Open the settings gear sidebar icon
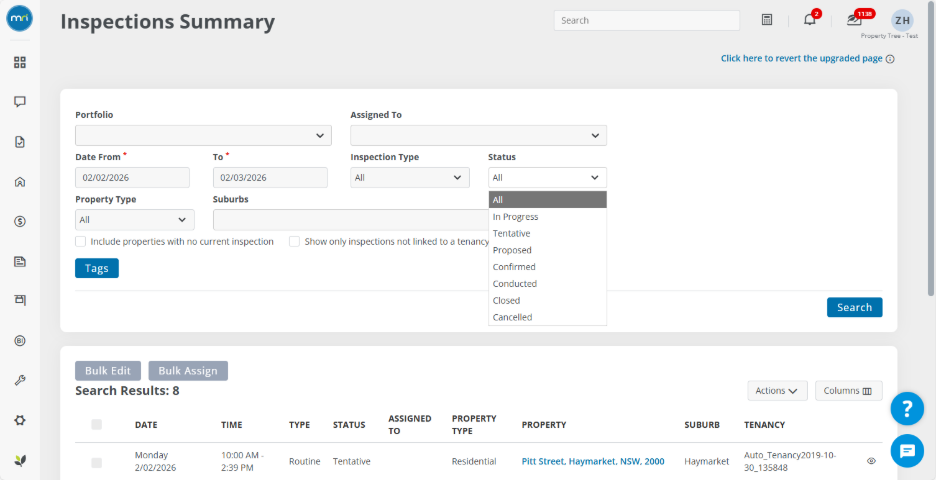This screenshot has height=480, width=936. [x=20, y=420]
